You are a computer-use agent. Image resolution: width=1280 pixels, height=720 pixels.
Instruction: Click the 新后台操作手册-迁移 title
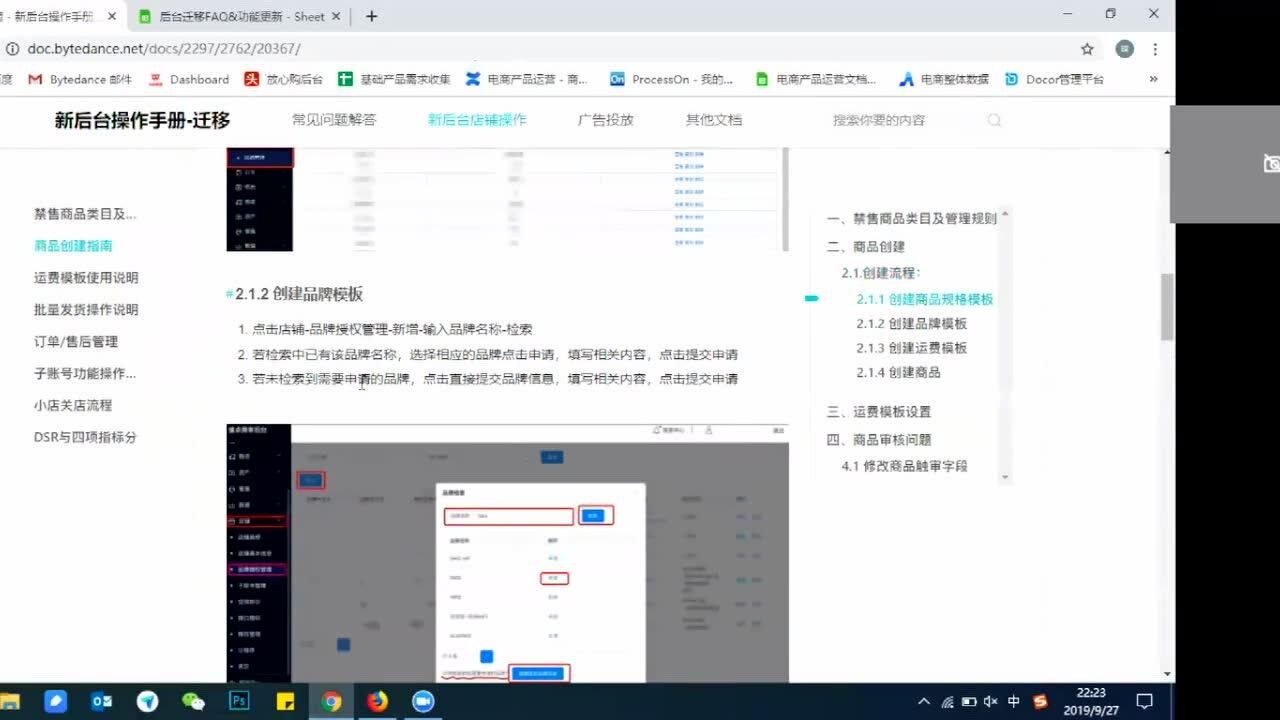click(142, 120)
